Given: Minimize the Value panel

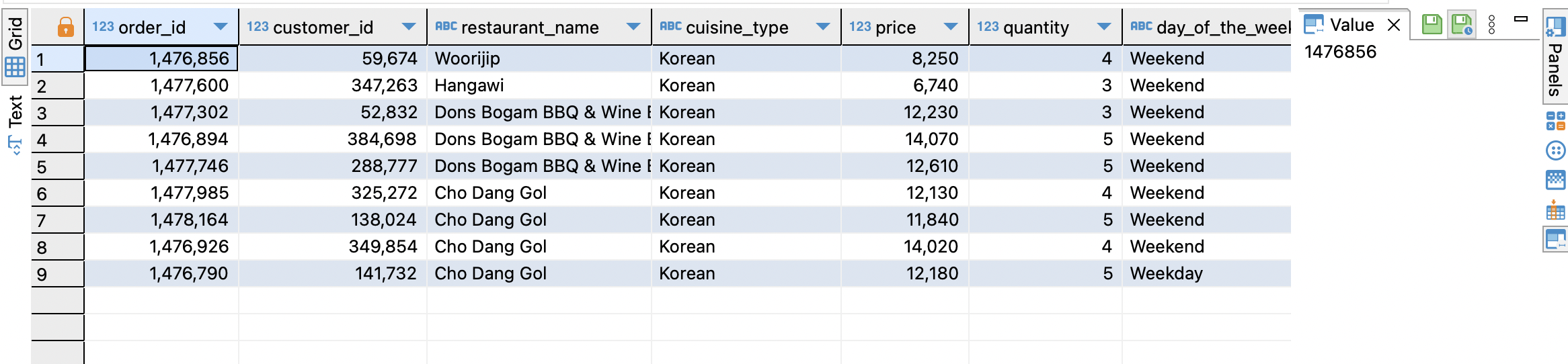Looking at the screenshot, I should pyautogui.click(x=1521, y=19).
